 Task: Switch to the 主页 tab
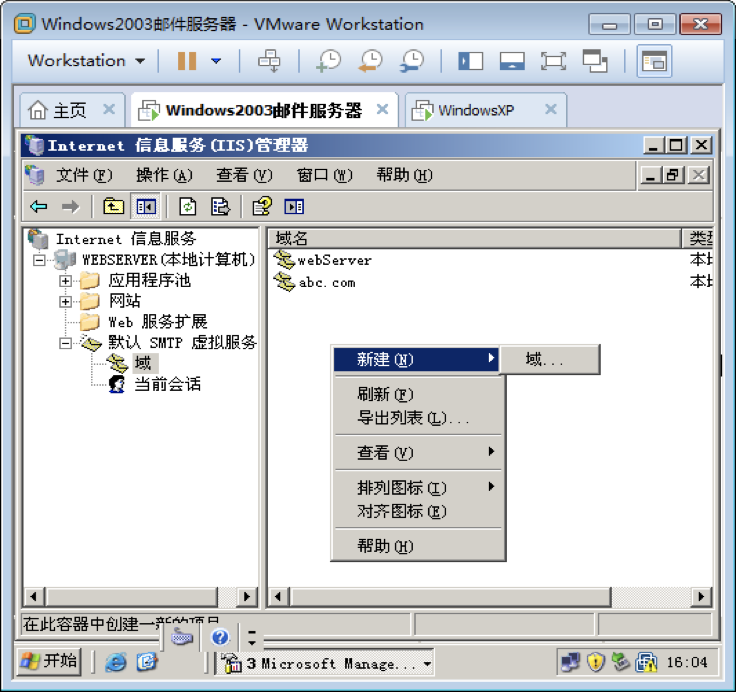coord(70,111)
